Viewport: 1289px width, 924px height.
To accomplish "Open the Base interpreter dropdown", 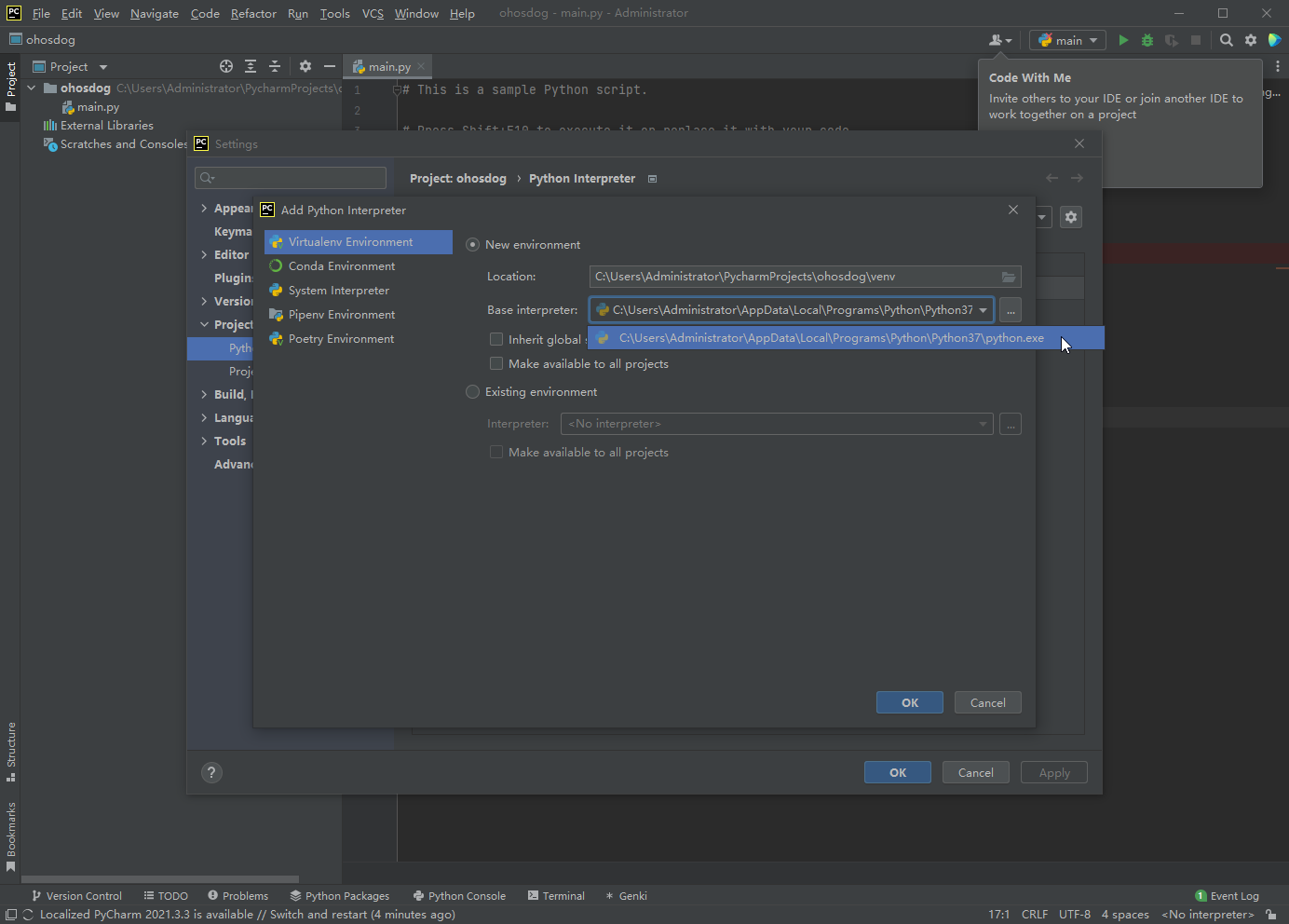I will click(x=983, y=310).
